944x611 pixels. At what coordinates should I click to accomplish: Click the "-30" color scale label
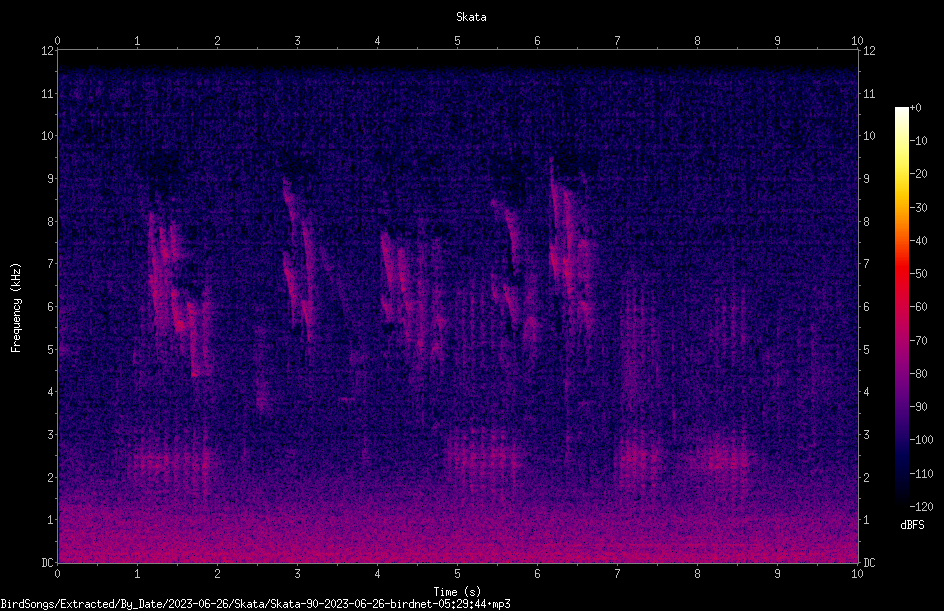919,207
